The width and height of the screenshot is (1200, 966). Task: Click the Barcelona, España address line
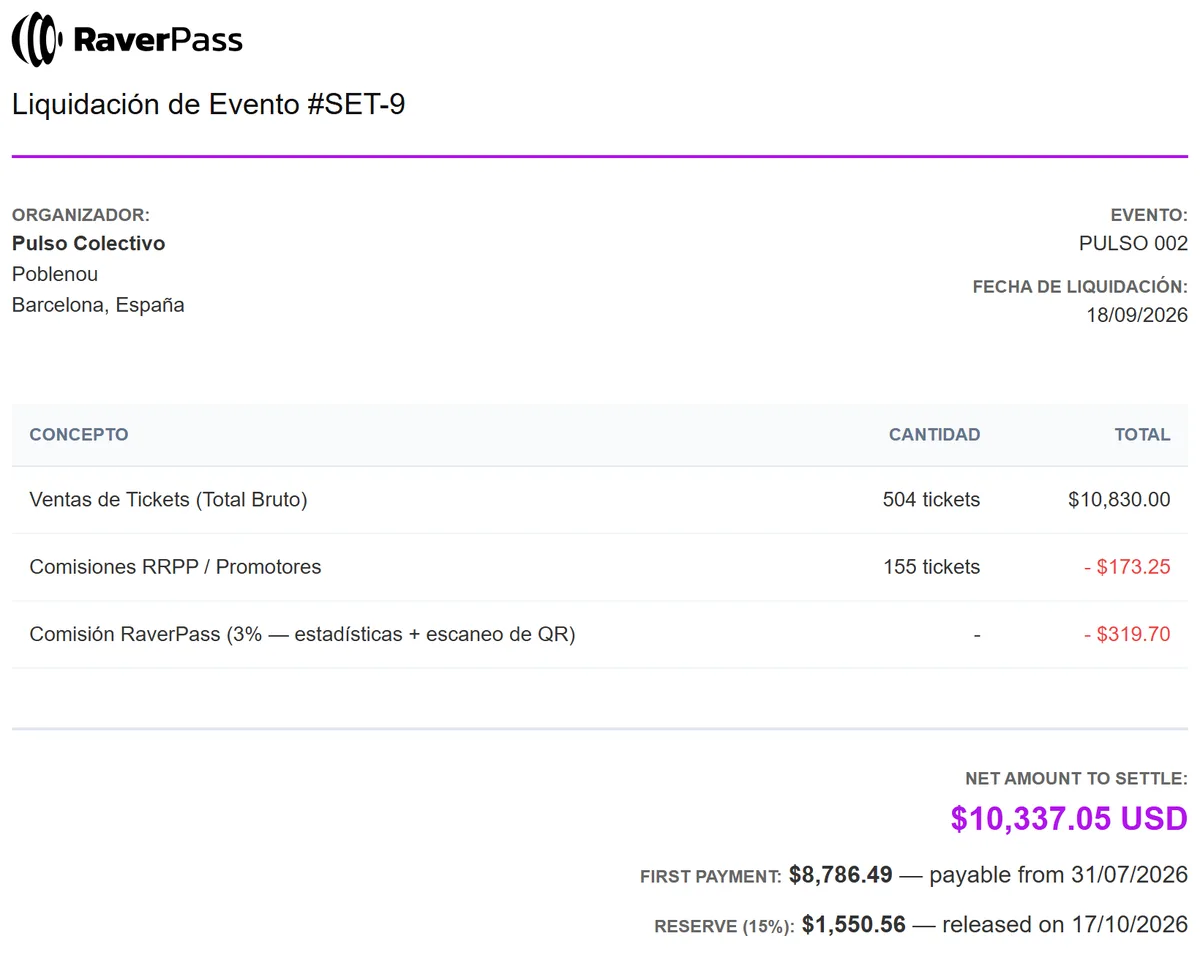[98, 305]
